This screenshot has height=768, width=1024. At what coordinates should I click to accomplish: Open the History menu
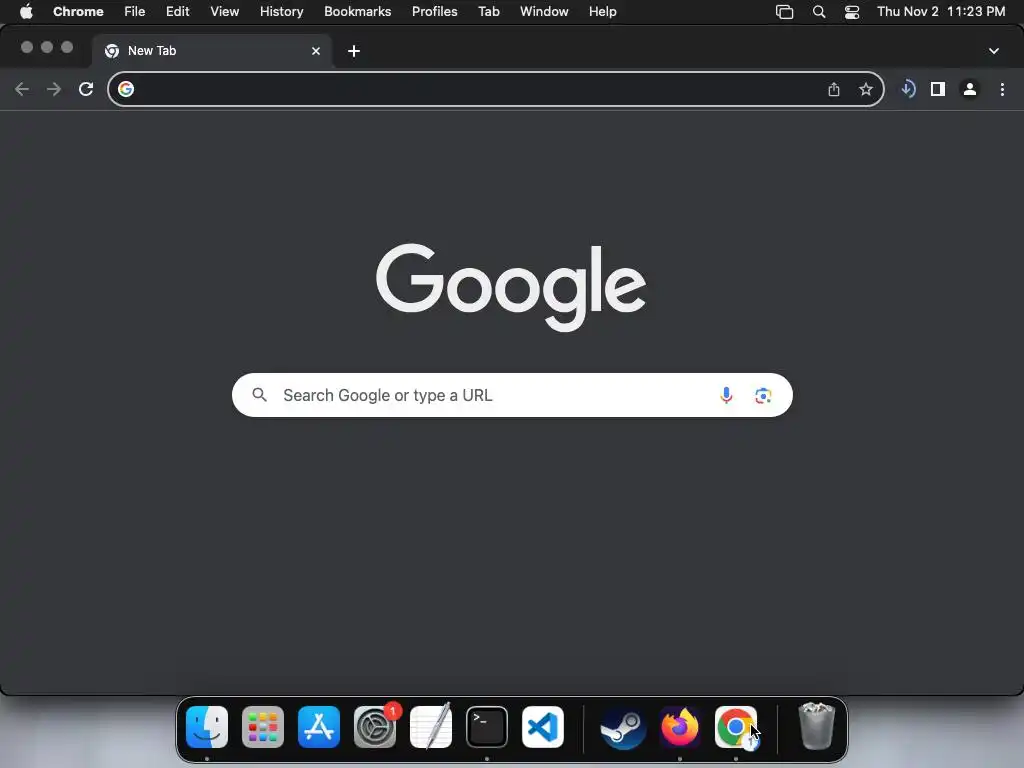tap(281, 12)
